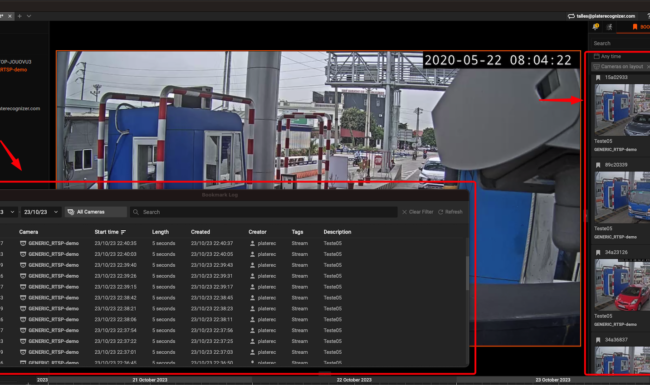This screenshot has height=385, width=650.
Task: Select bookmark row starting 23/10/23 22:40:03
Action: [233, 254]
